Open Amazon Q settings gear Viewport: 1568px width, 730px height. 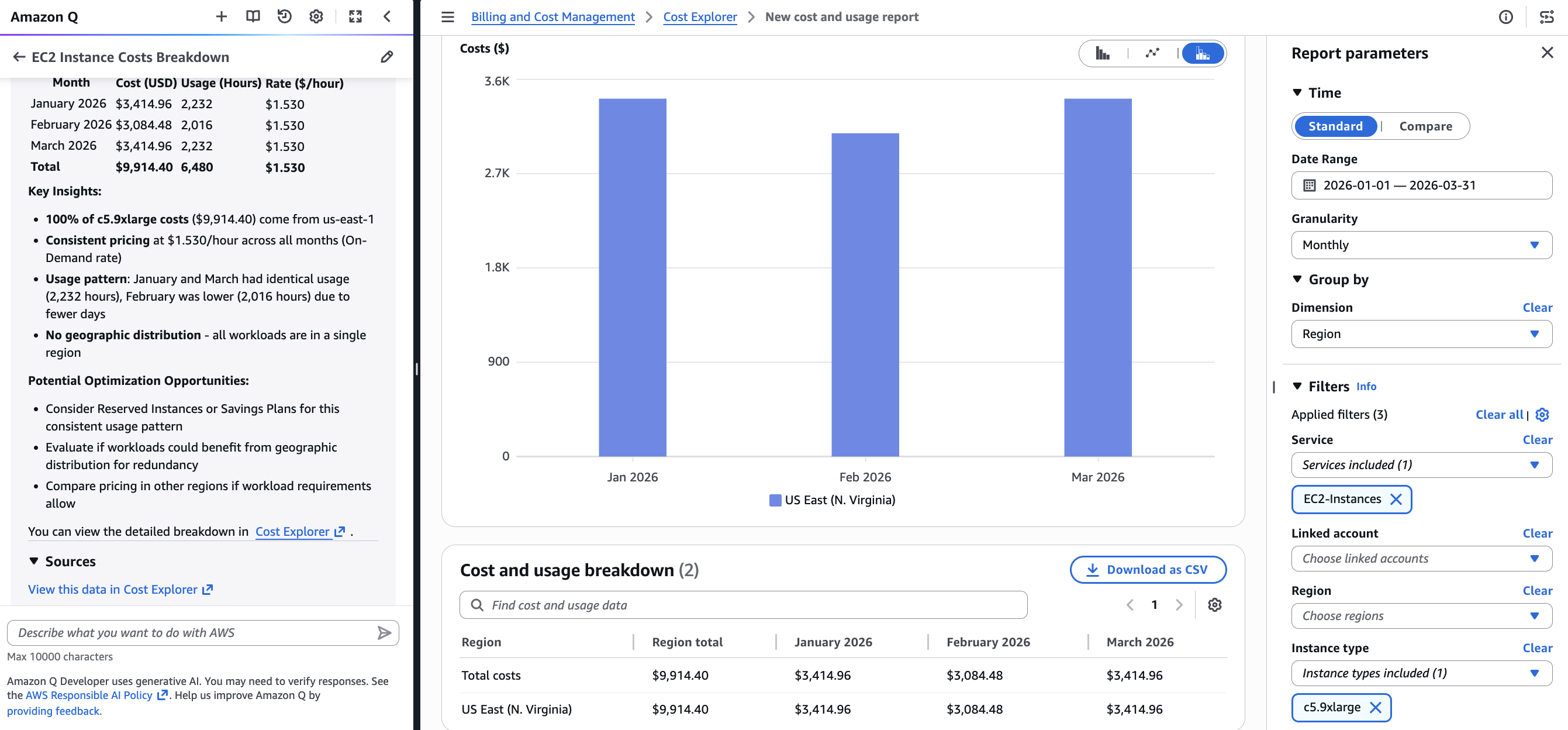coord(315,16)
